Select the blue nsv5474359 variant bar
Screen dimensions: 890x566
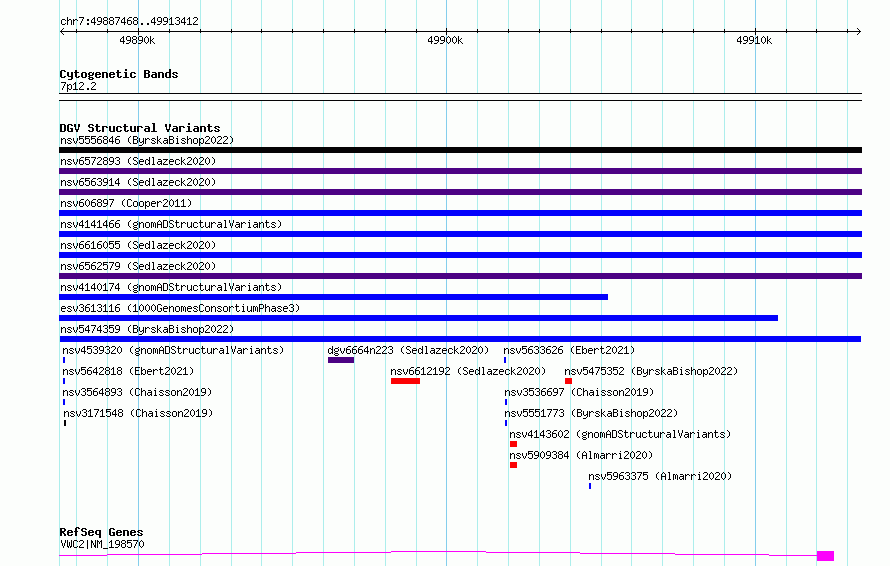(460, 339)
